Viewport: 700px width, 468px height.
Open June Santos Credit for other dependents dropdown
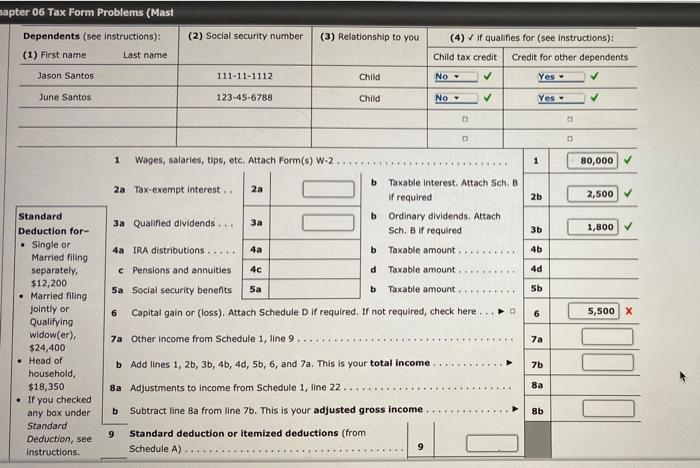pyautogui.click(x=561, y=98)
